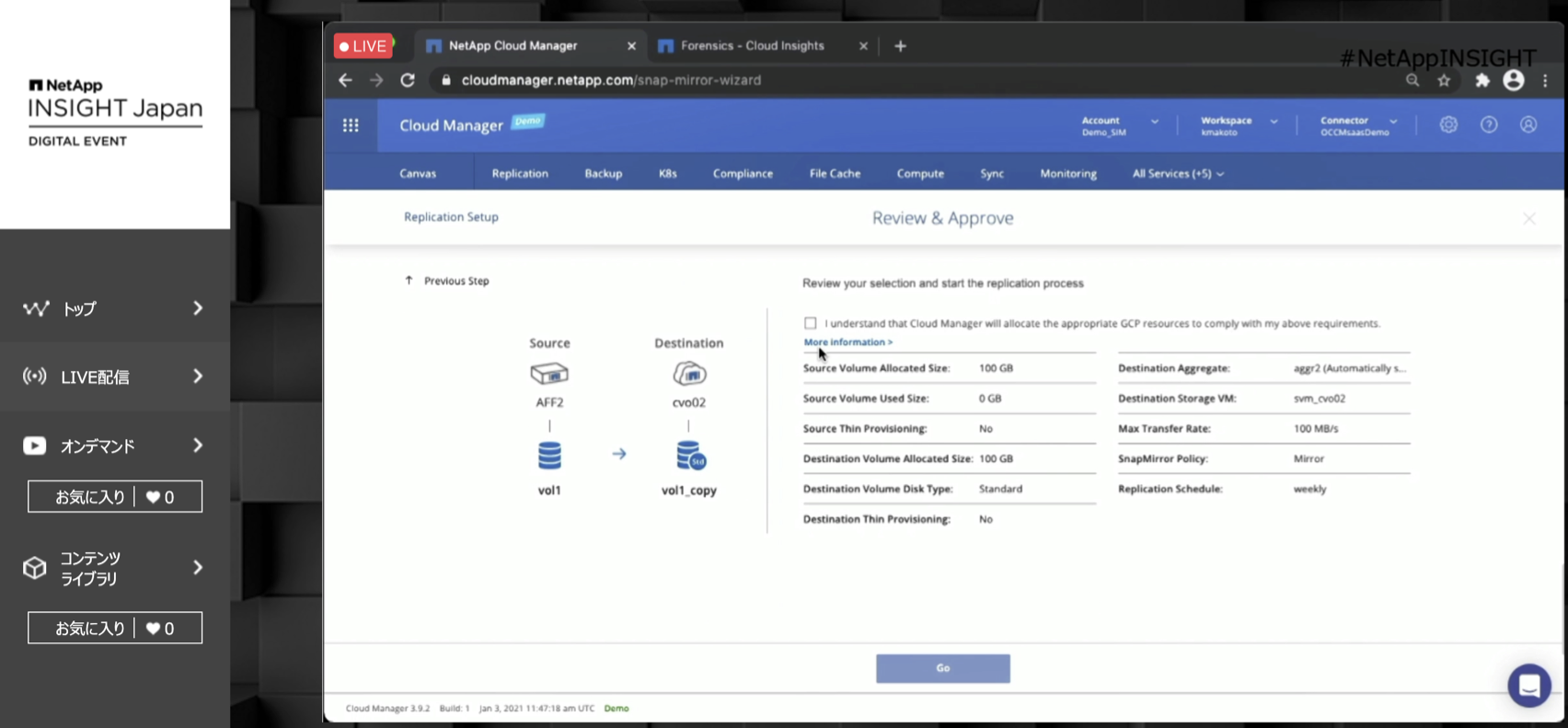Click the Demo label in the footer
The height and width of the screenshot is (728, 1568).
tap(617, 709)
